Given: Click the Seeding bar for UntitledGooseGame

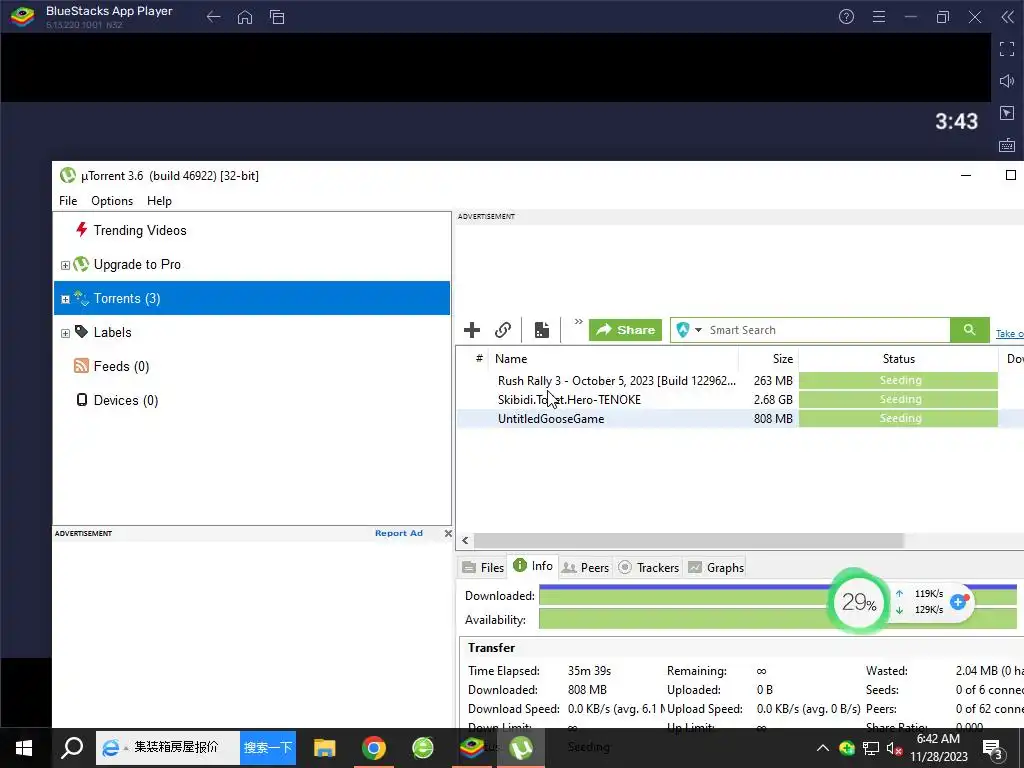Looking at the screenshot, I should pyautogui.click(x=899, y=418).
